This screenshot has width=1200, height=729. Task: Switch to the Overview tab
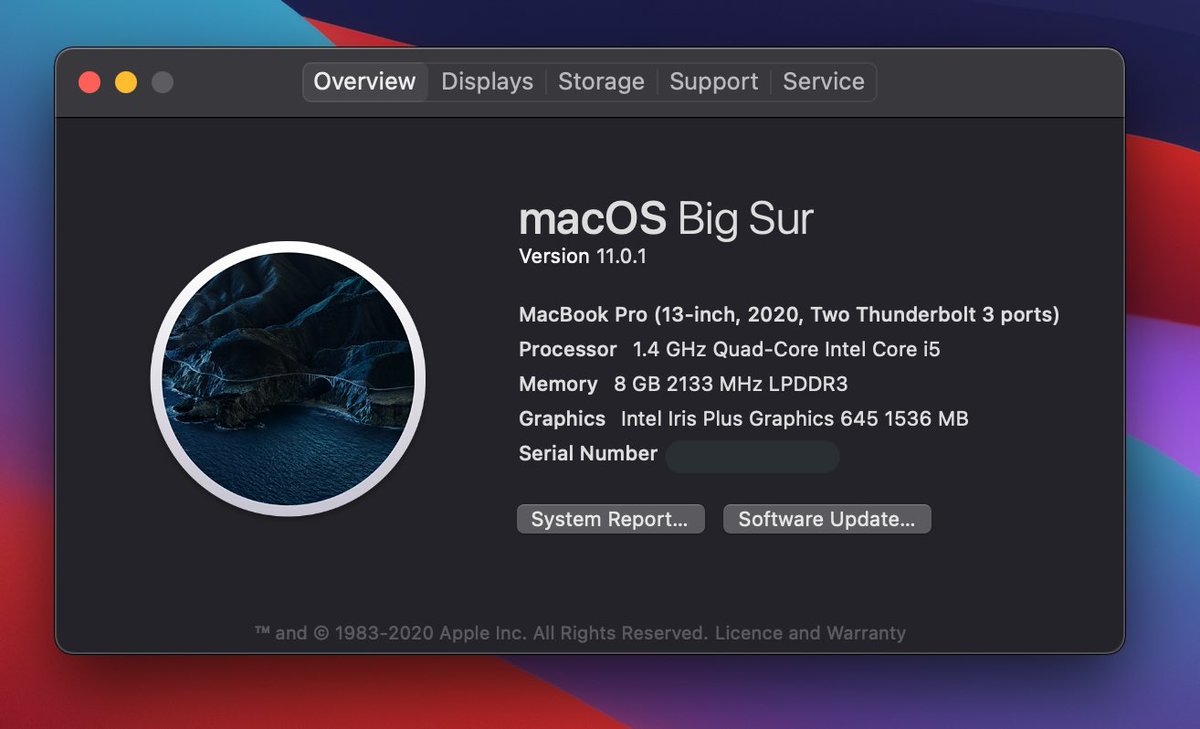[365, 82]
